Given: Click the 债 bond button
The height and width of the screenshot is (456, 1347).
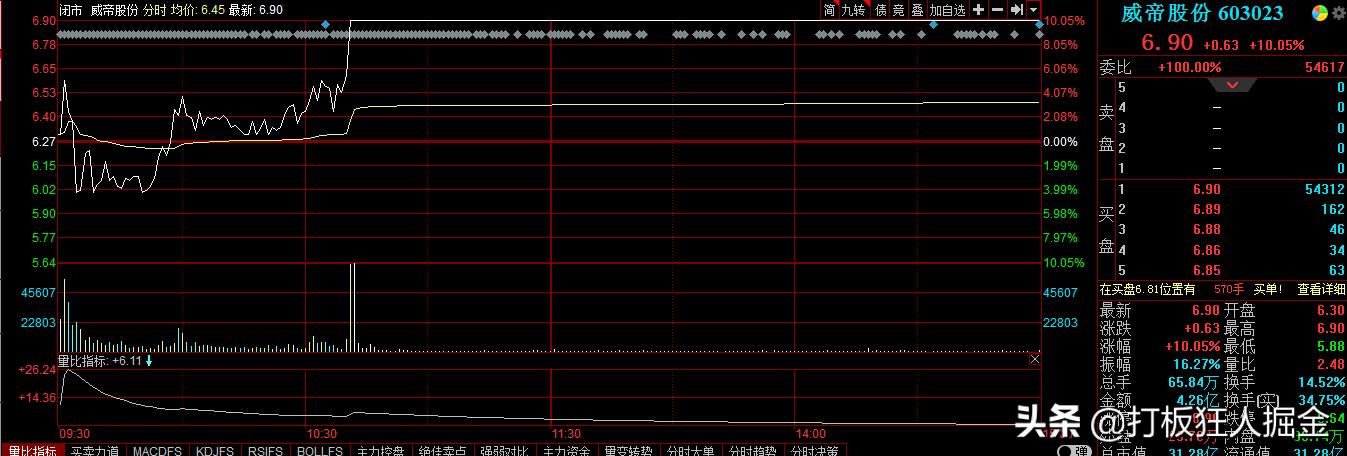Looking at the screenshot, I should click(x=880, y=10).
